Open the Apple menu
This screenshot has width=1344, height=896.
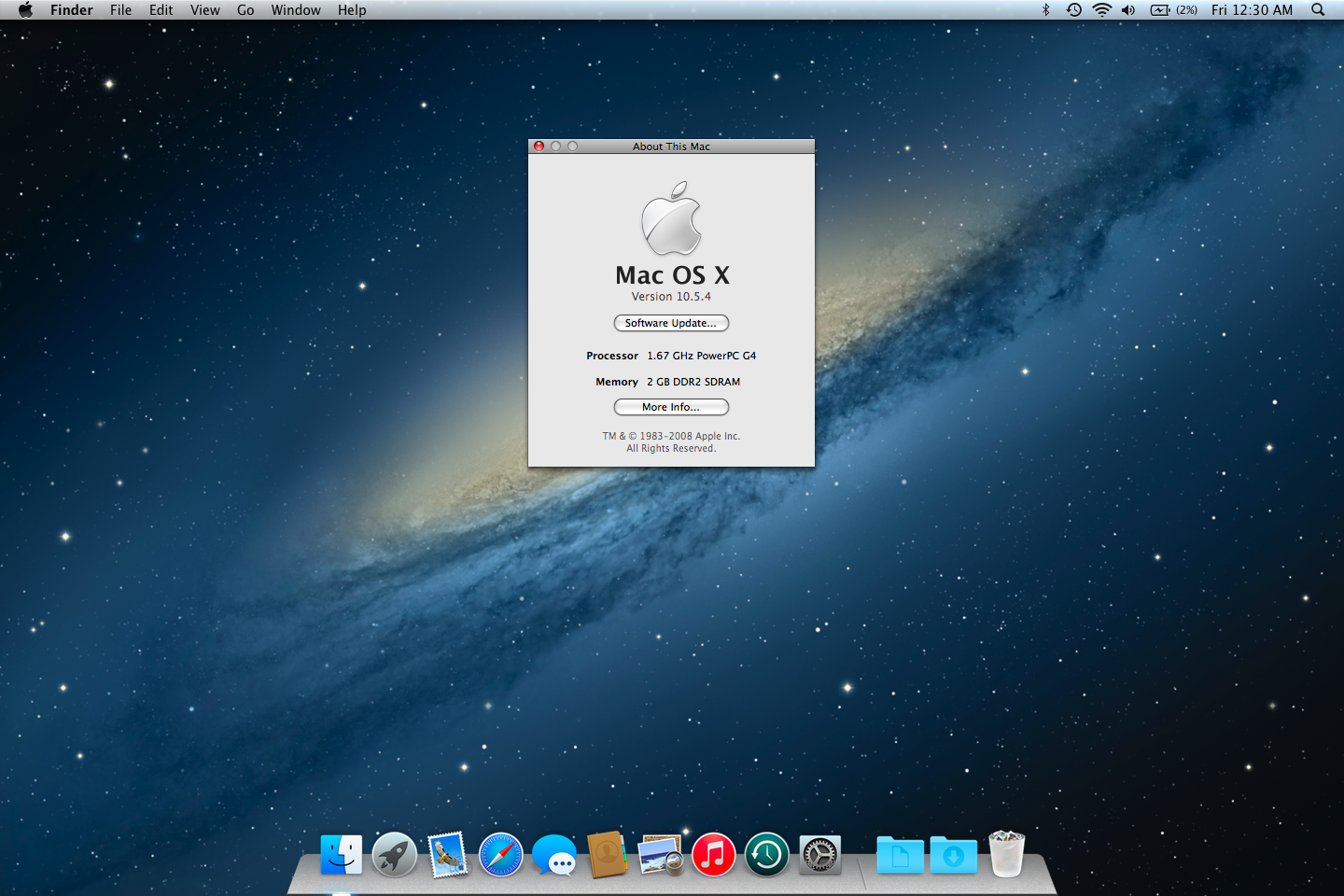[x=25, y=10]
